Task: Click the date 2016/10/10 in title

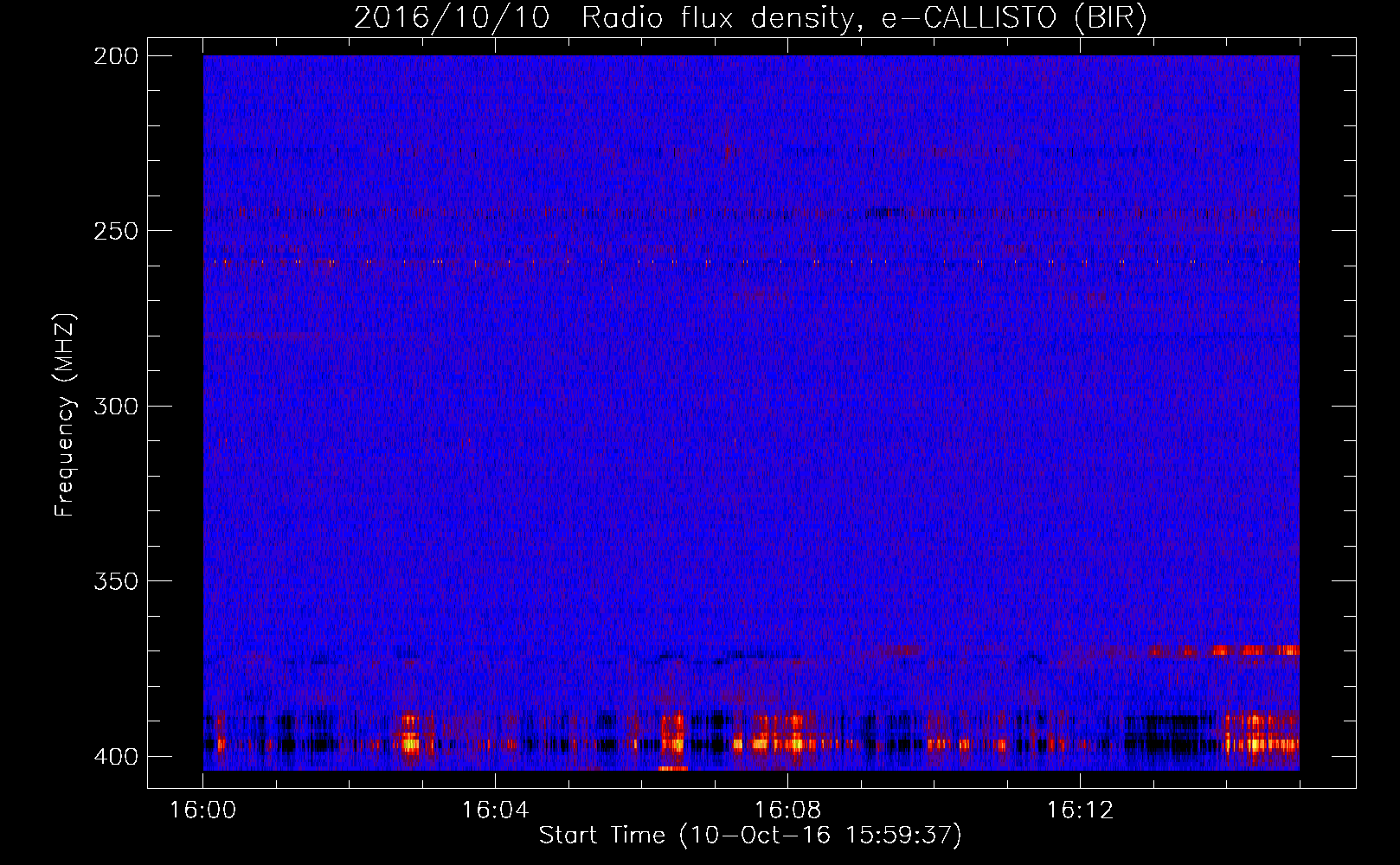Action: (452, 17)
